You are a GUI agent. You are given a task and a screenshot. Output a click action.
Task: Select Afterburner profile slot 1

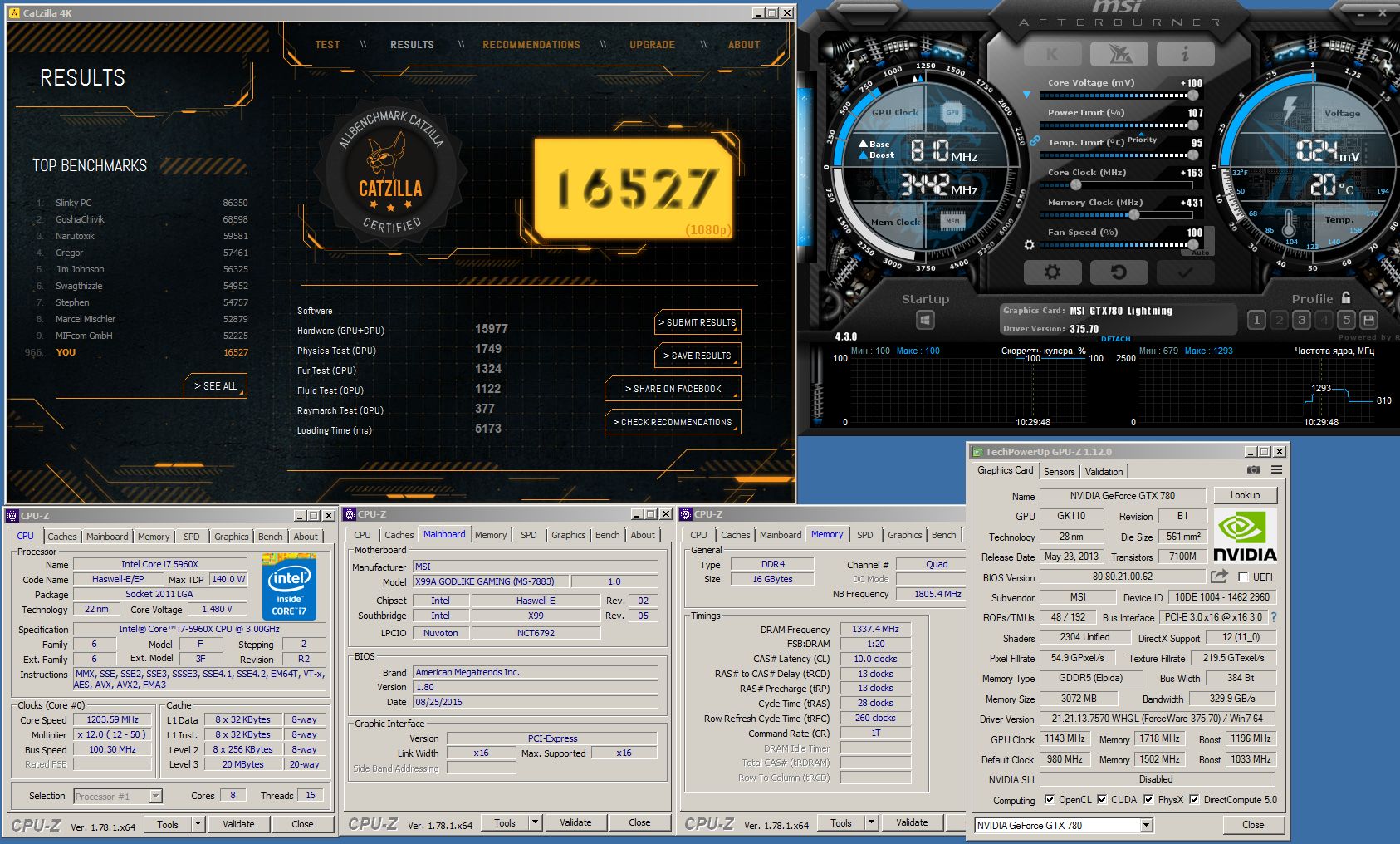1256,320
